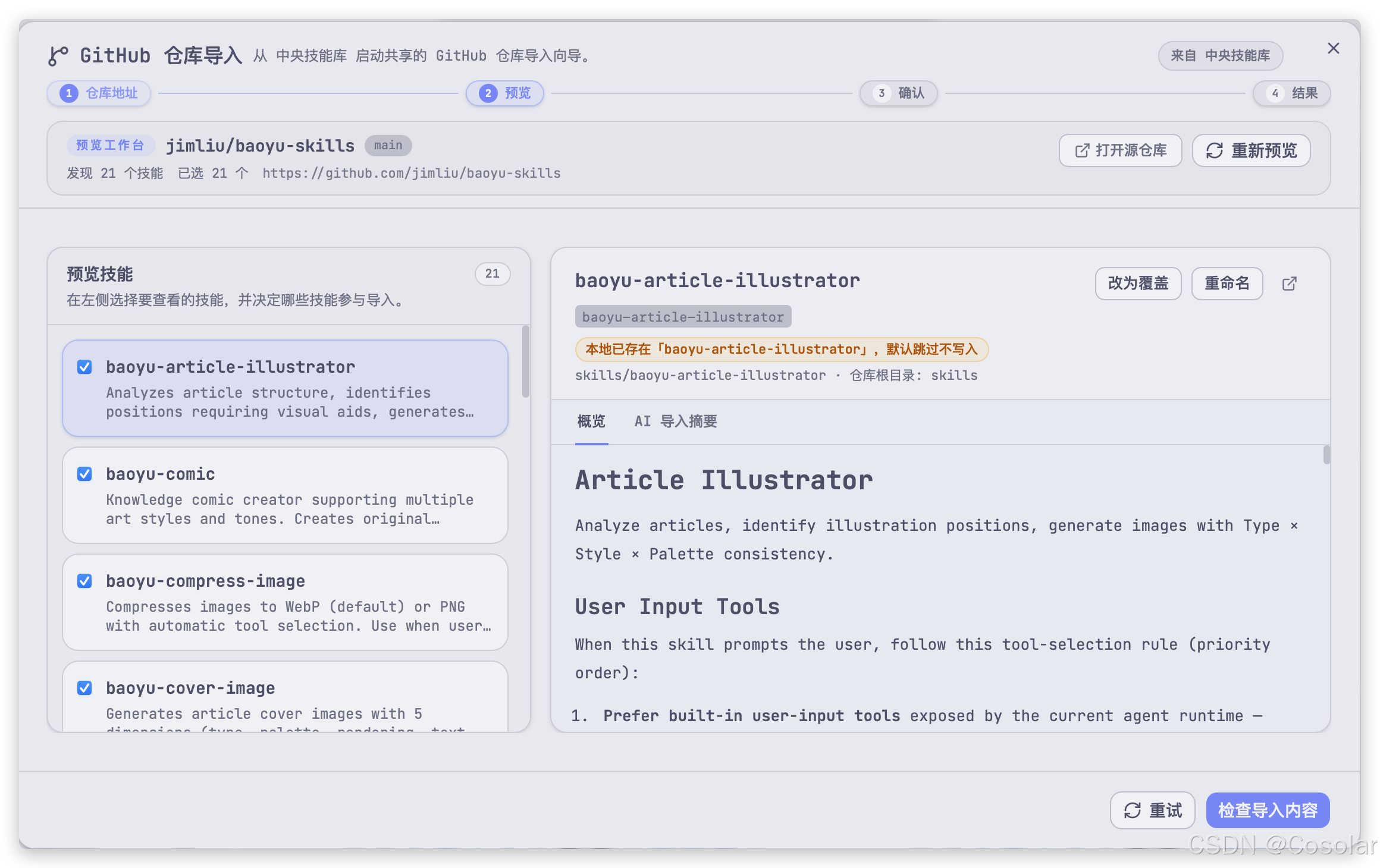Click the baoyu-article-illustrator detail title
Image resolution: width=1380 pixels, height=868 pixels.
[717, 281]
